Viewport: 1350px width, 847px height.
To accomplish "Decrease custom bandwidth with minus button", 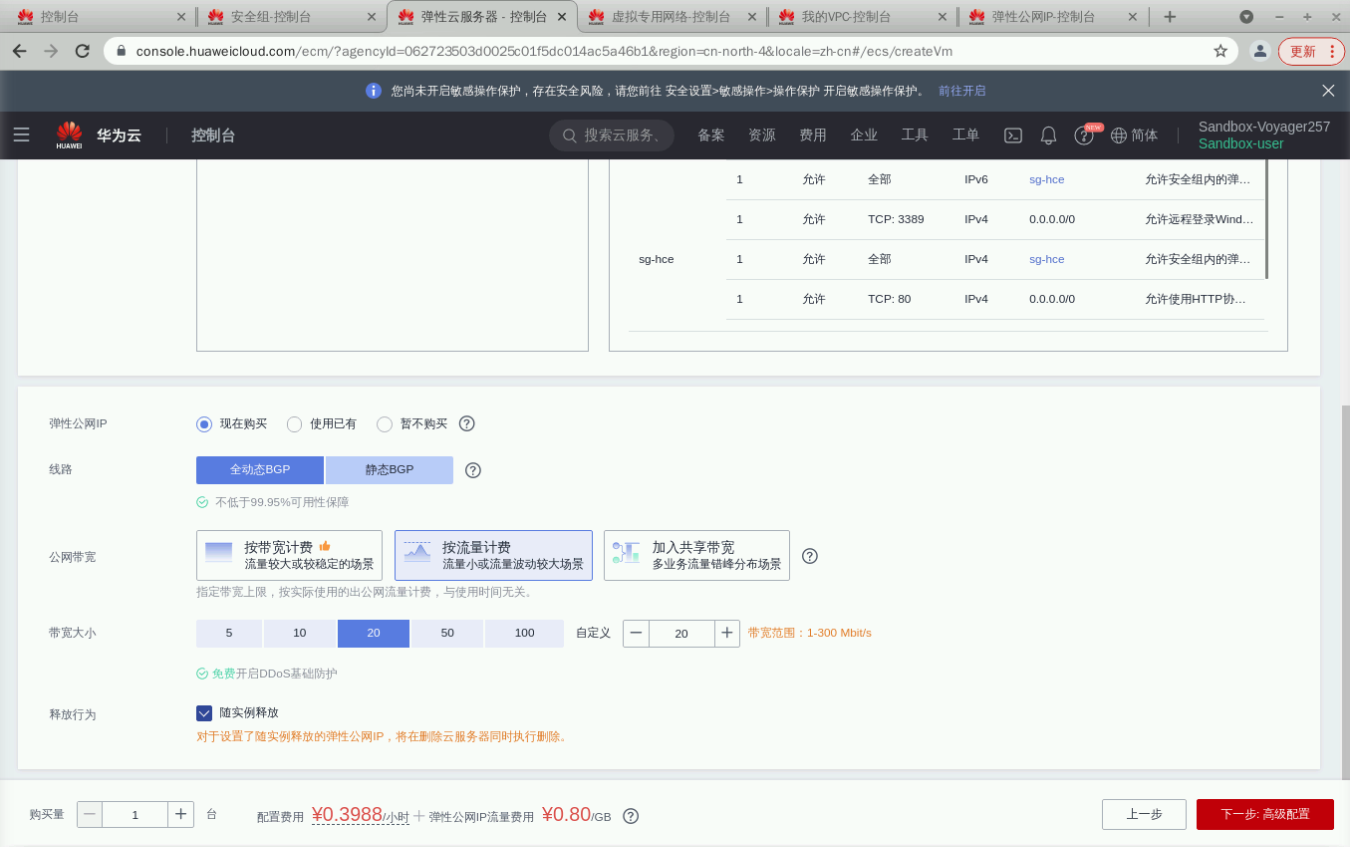I will [x=636, y=633].
